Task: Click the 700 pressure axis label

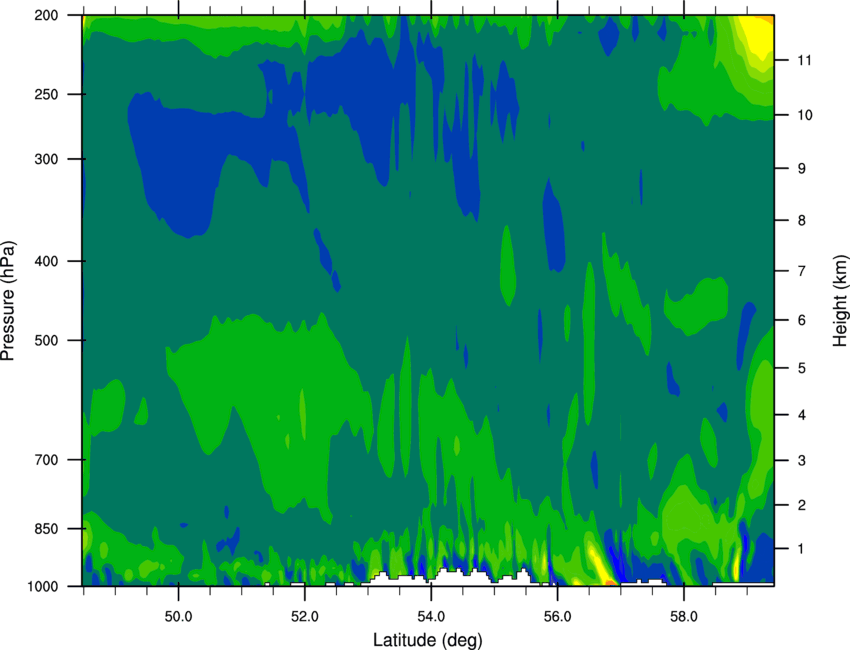Action: [46, 460]
